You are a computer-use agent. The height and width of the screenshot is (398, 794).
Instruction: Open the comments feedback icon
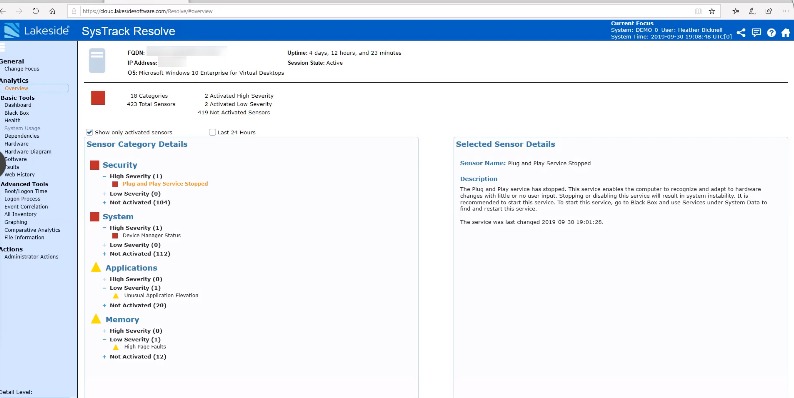coord(756,33)
